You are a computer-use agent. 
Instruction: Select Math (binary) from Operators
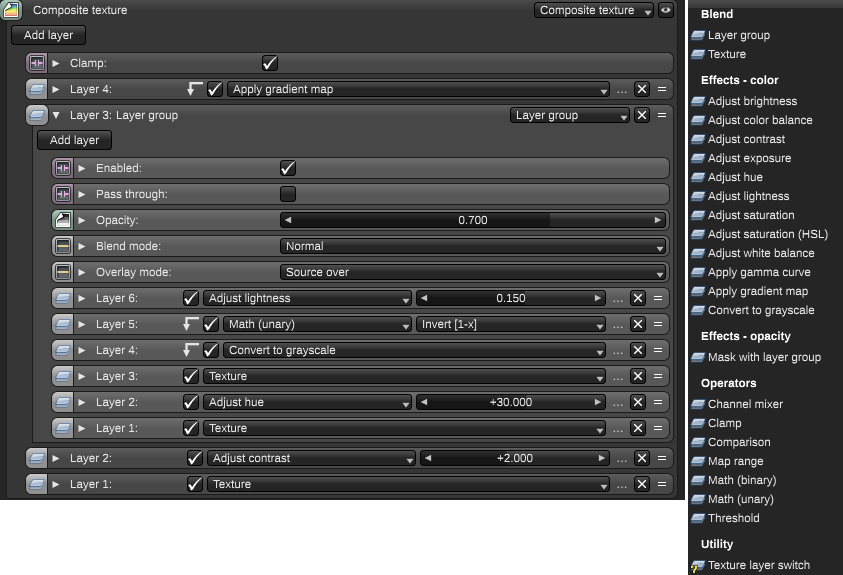(741, 480)
